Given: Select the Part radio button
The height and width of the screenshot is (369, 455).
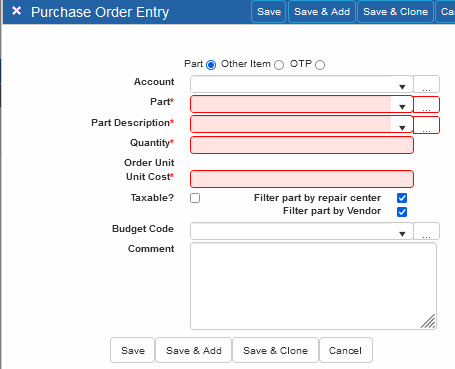Looking at the screenshot, I should tap(211, 65).
